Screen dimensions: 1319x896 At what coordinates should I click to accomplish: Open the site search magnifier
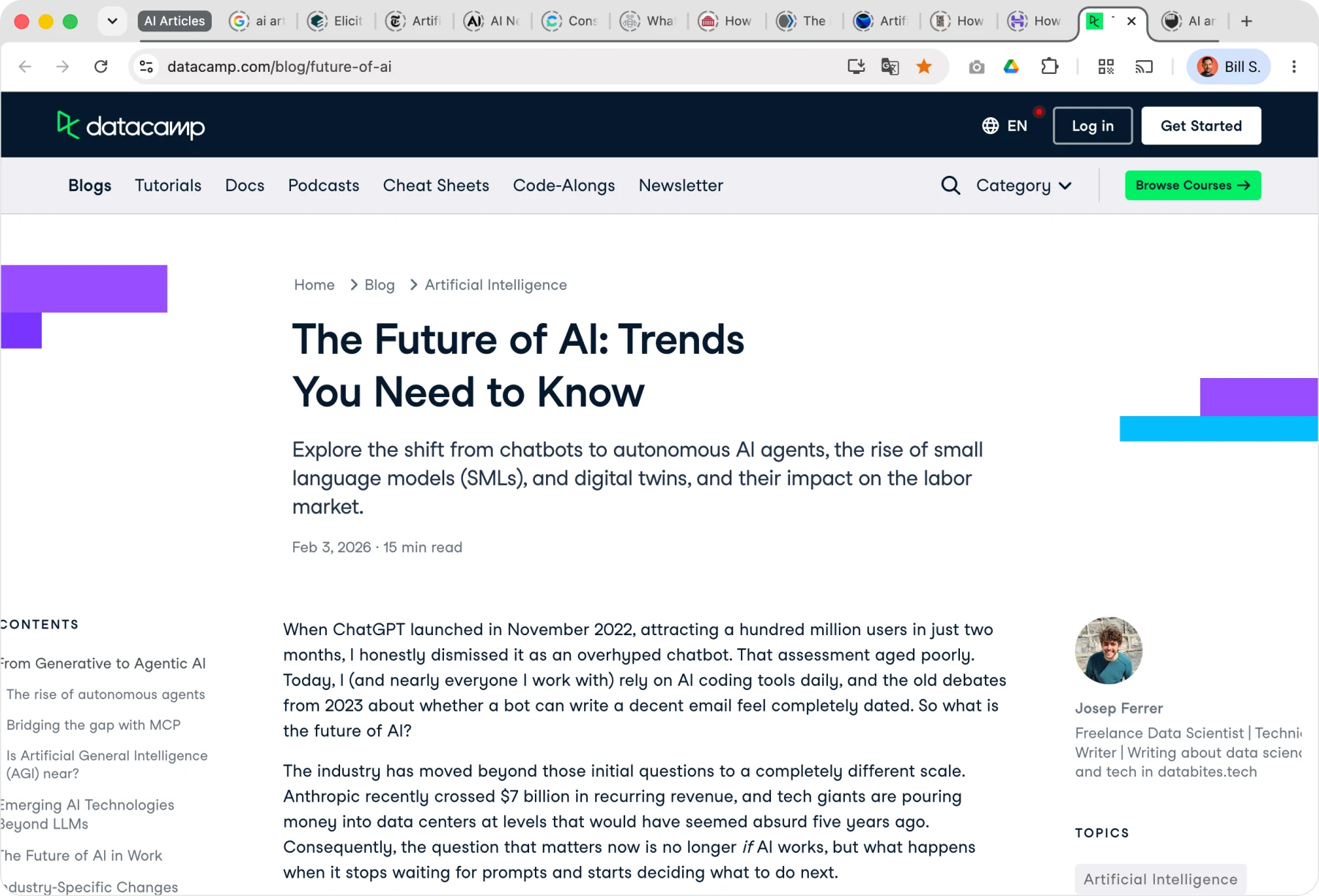coord(950,185)
